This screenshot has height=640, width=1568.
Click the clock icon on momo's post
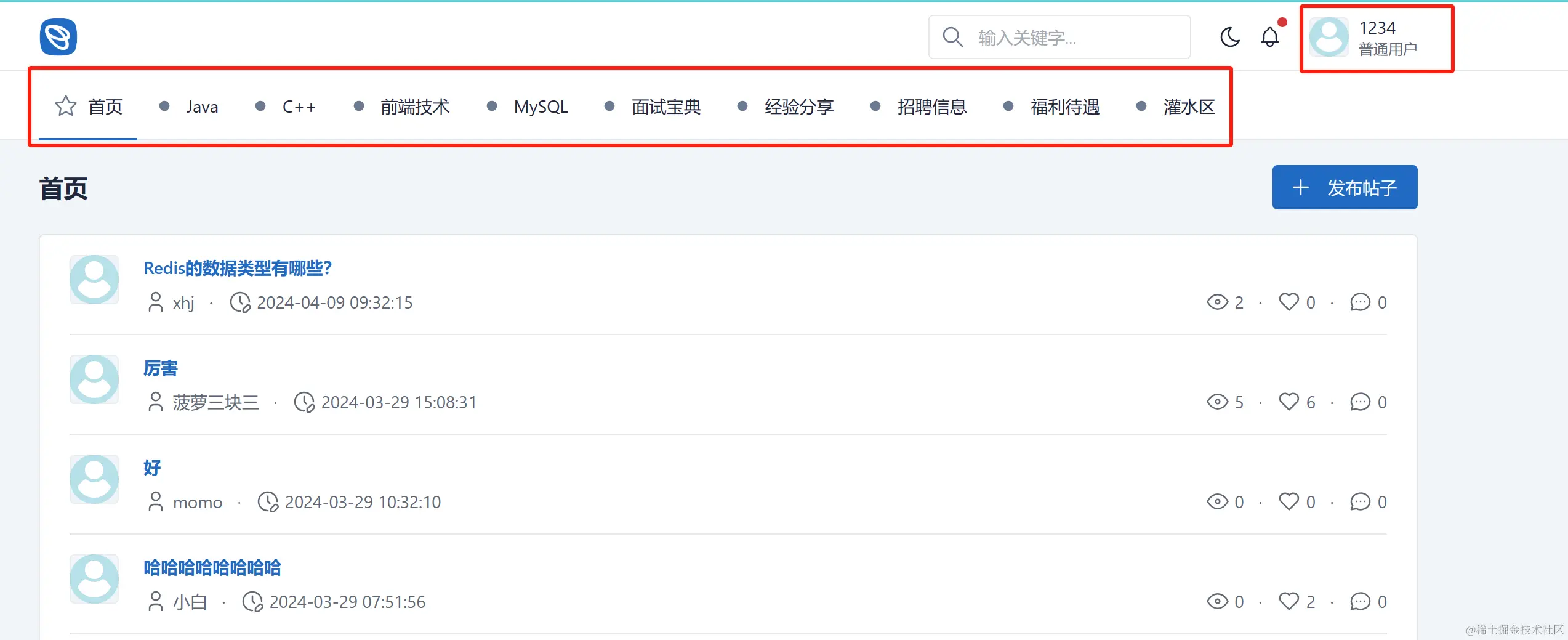point(268,501)
